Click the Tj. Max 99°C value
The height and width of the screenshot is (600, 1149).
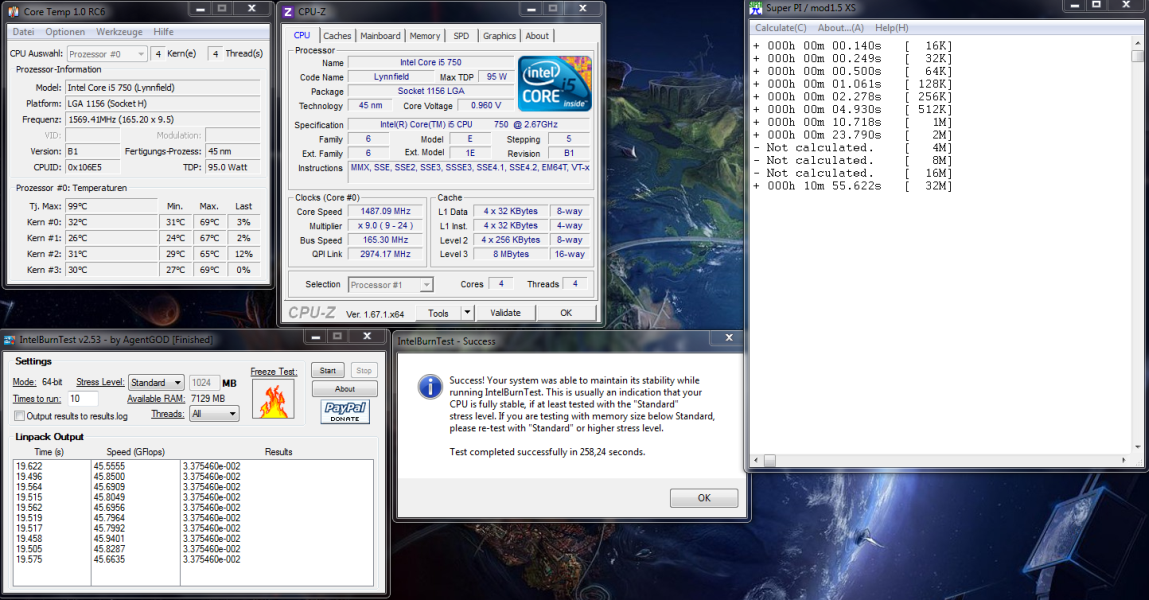click(111, 206)
